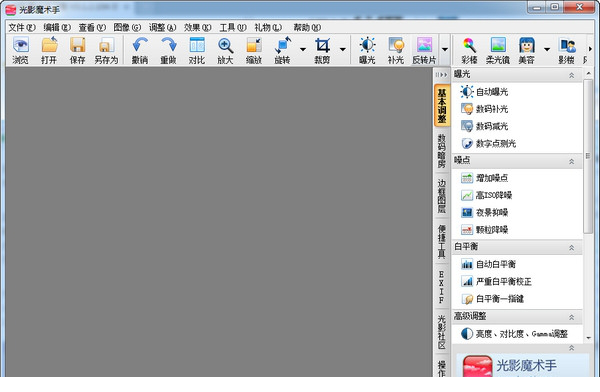Save image with 保存 icon
Viewport: 600px width, 392px height.
tap(77, 50)
